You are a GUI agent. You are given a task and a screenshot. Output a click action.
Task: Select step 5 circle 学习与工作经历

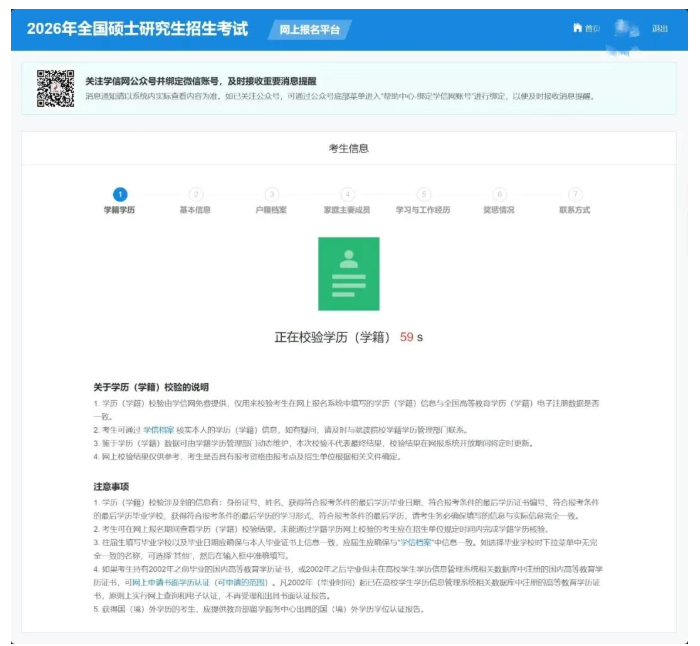click(423, 194)
